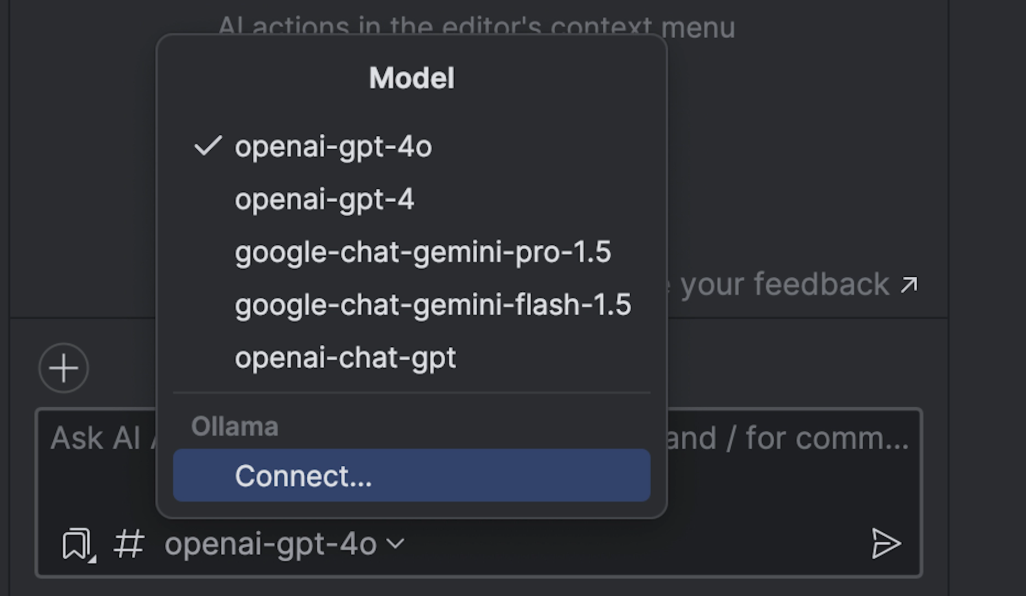
Task: Open the "your feedback" link
Action: coord(784,285)
